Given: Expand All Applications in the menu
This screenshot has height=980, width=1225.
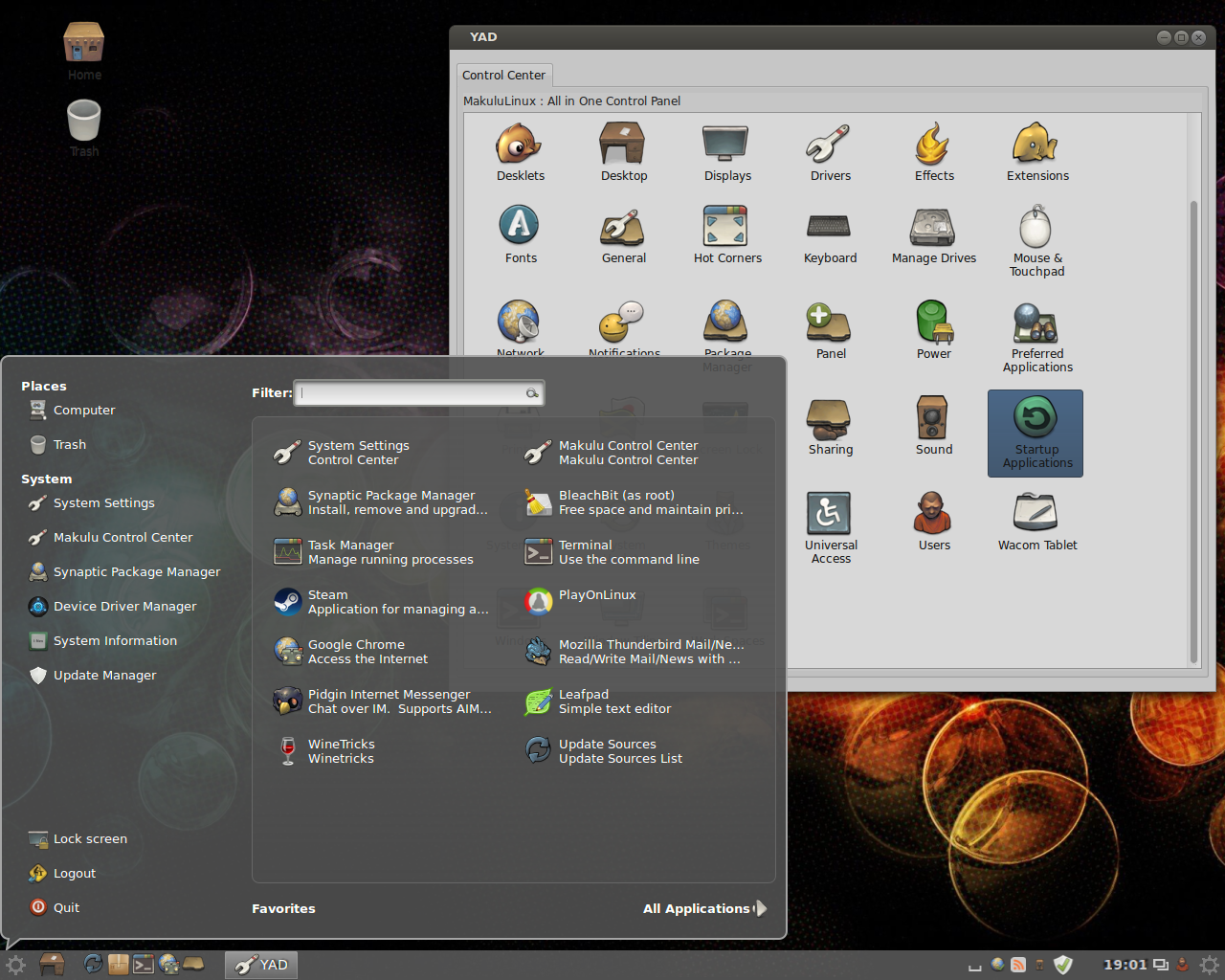Looking at the screenshot, I should 704,908.
